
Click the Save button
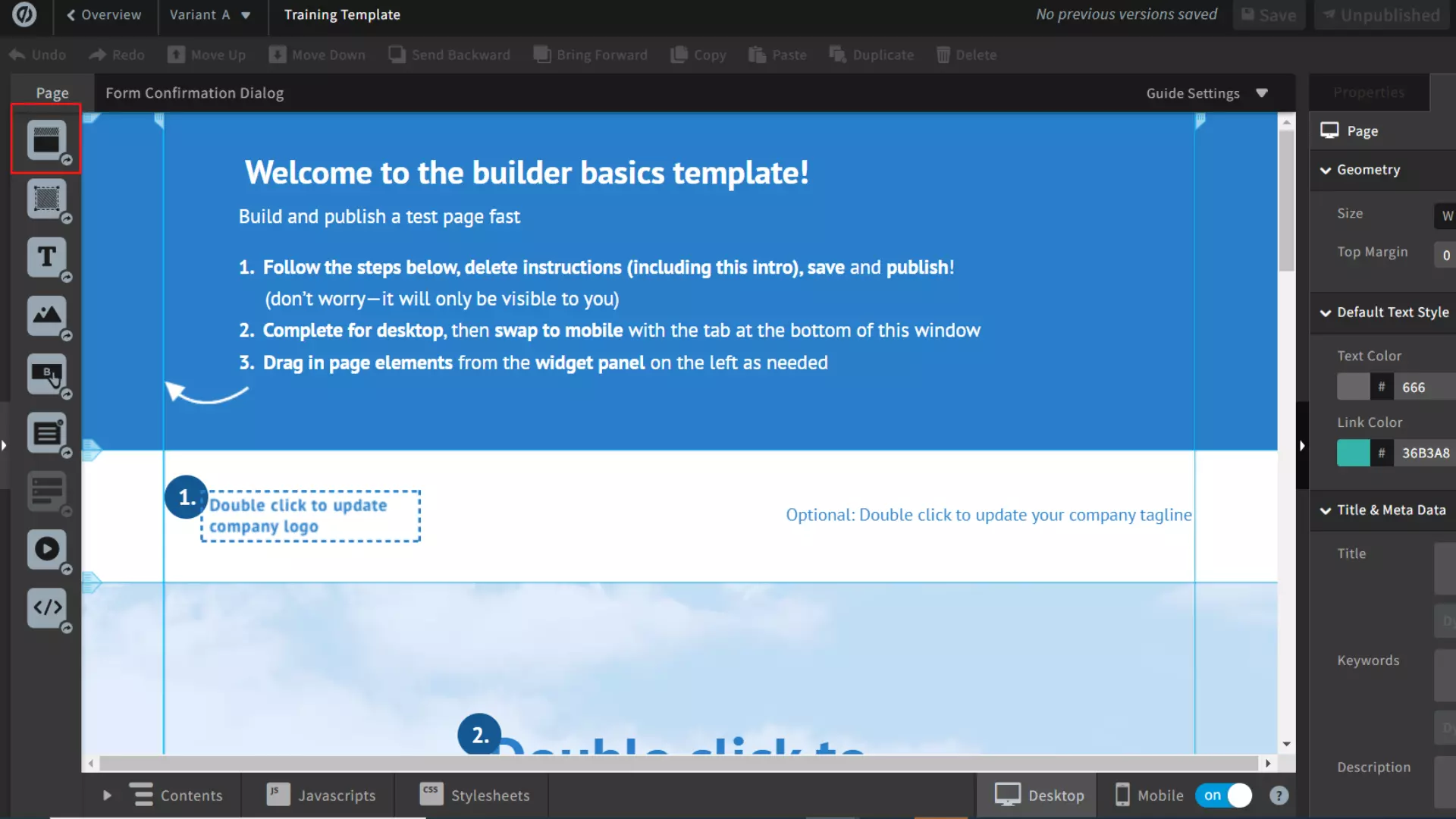pos(1269,14)
